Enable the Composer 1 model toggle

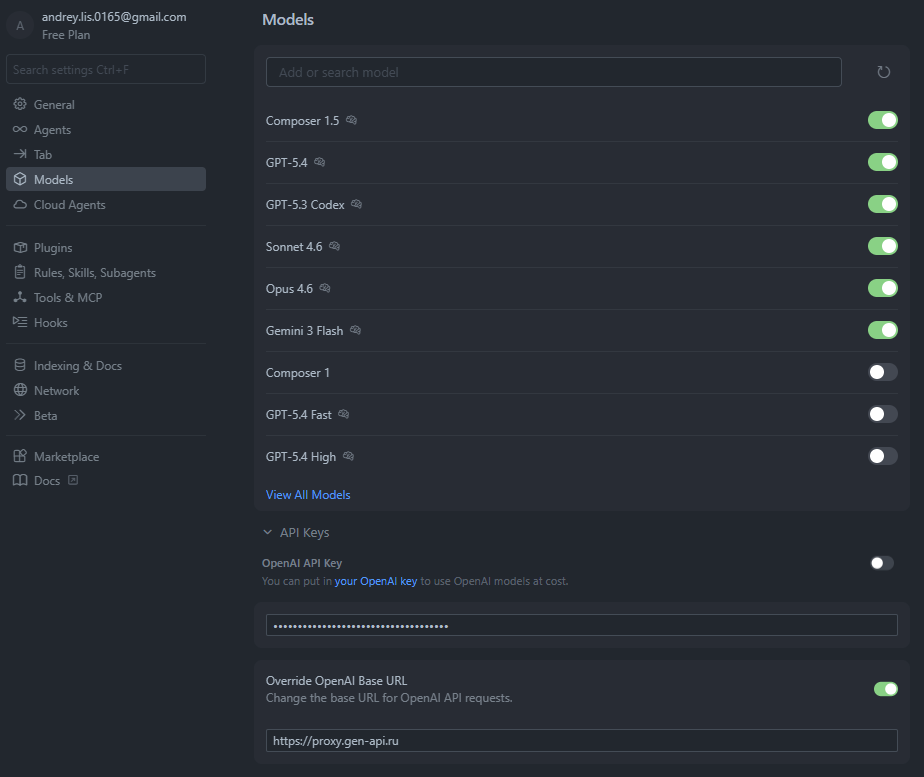pyautogui.click(x=882, y=372)
